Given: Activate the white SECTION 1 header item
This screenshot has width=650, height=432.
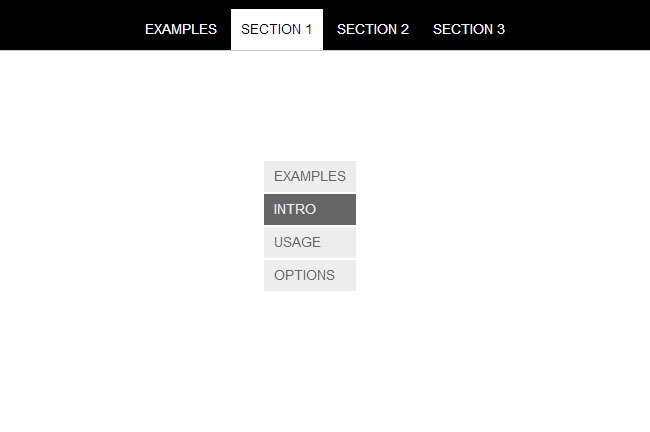Looking at the screenshot, I should tap(277, 29).
